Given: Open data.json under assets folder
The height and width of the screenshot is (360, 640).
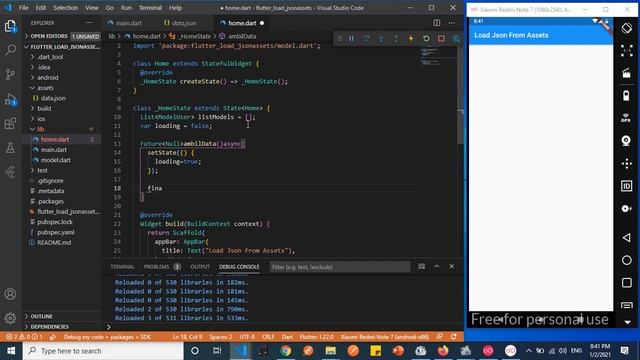Looking at the screenshot, I should [x=53, y=98].
